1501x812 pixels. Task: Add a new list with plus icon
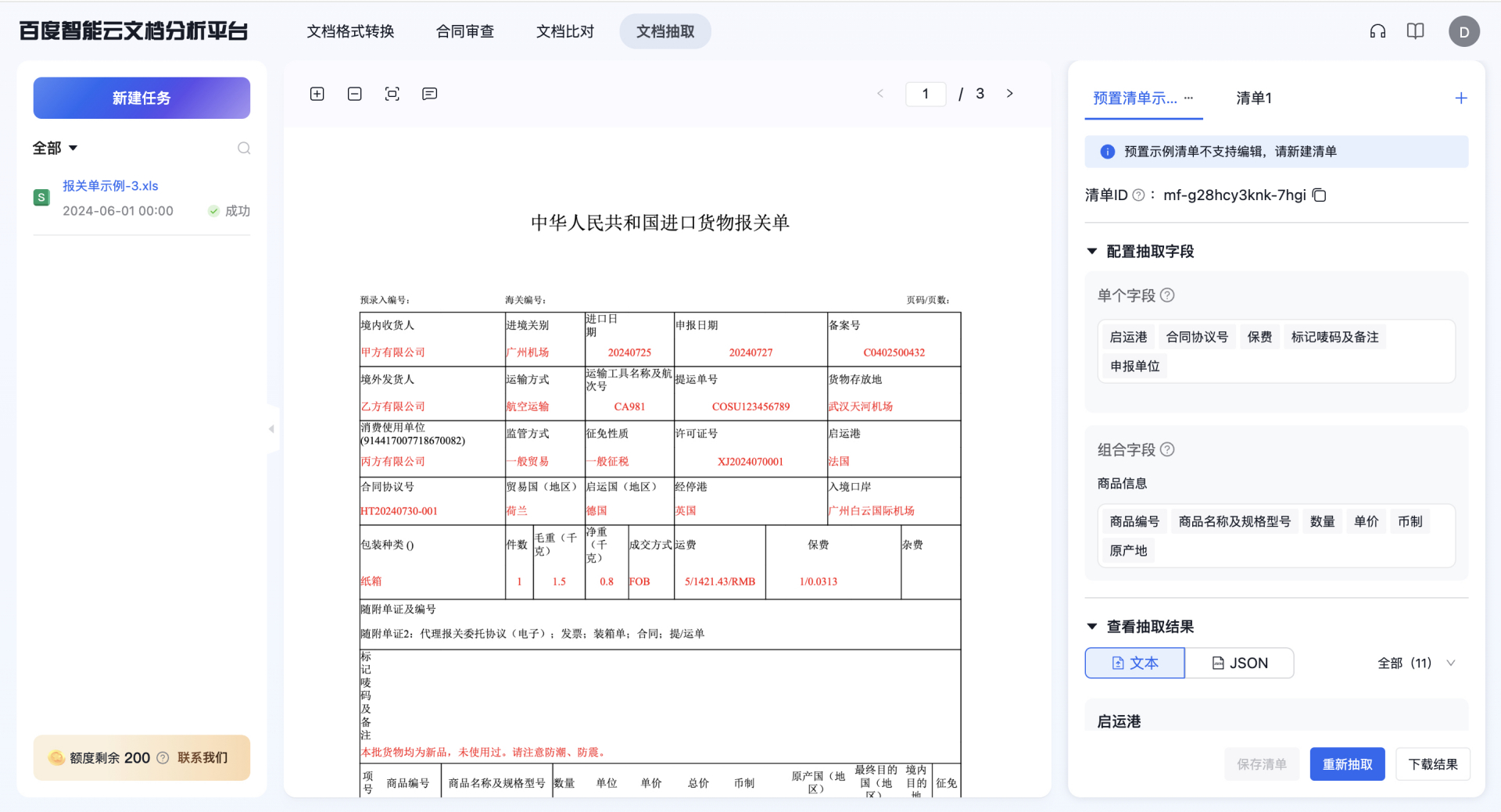click(x=1461, y=98)
